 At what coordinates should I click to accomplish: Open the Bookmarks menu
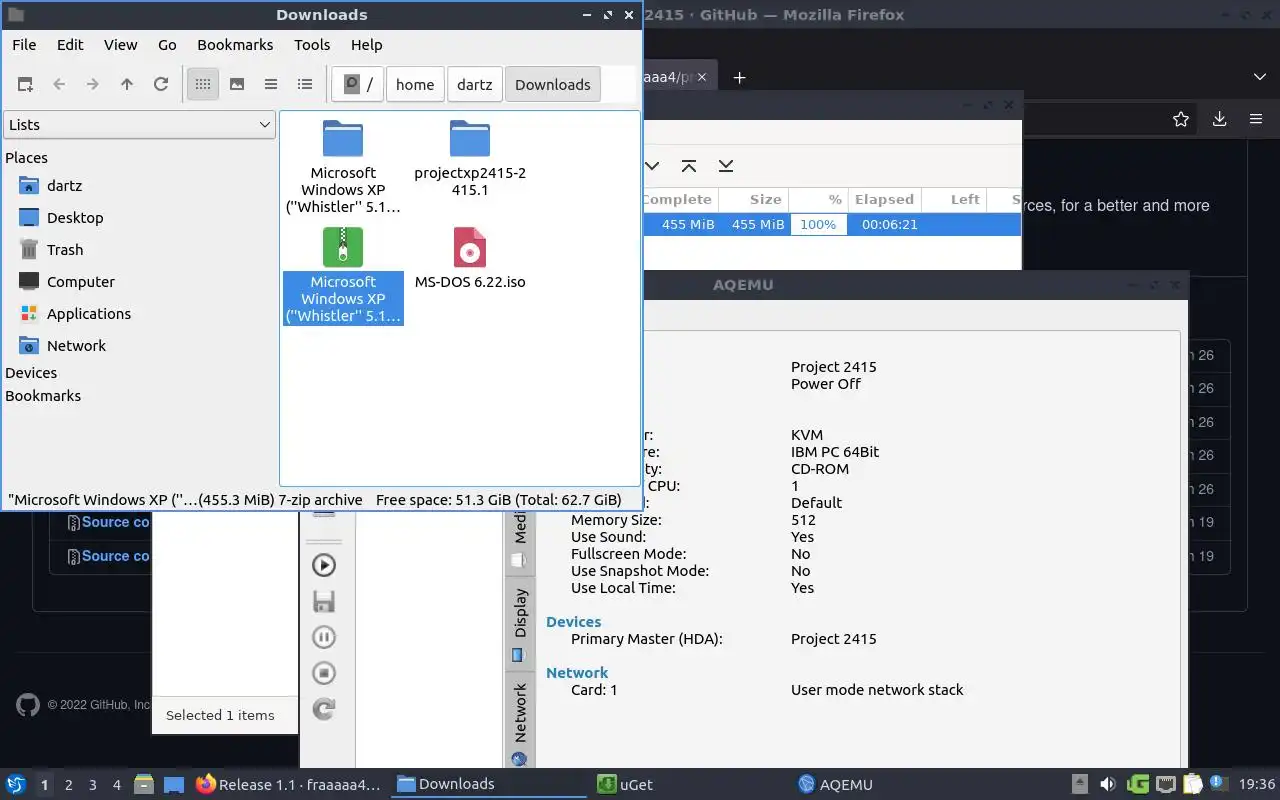click(235, 45)
